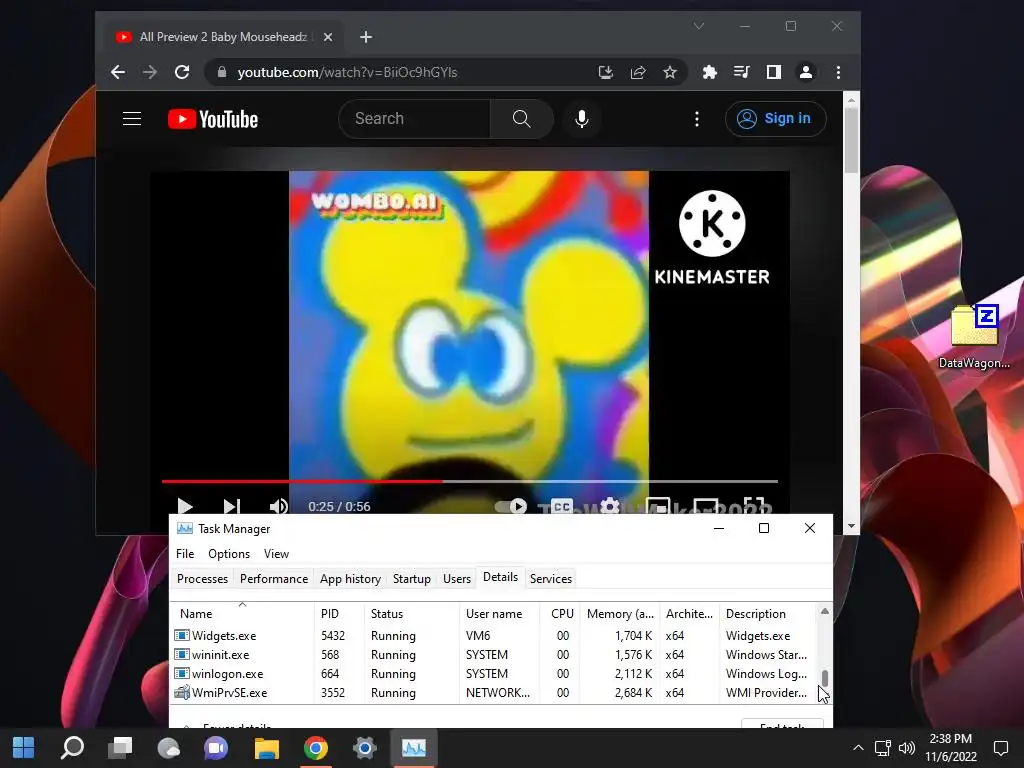1024x768 pixels.
Task: Switch to the Users tab
Action: pyautogui.click(x=456, y=579)
